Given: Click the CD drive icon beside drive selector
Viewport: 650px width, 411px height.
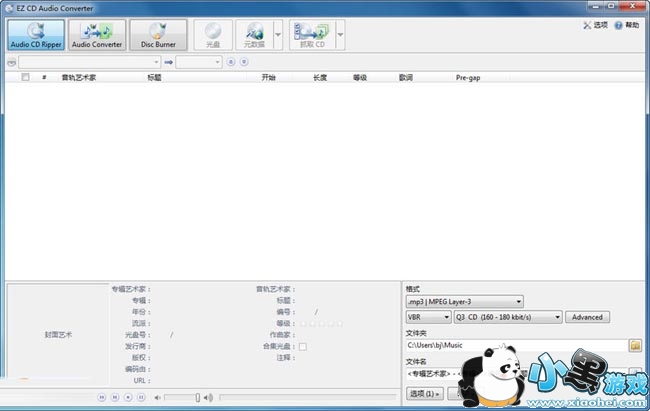Looking at the screenshot, I should [x=12, y=63].
